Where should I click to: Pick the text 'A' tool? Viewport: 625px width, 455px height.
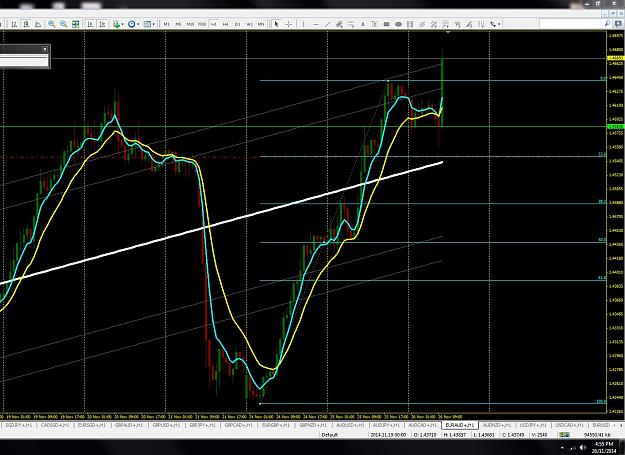(363, 24)
